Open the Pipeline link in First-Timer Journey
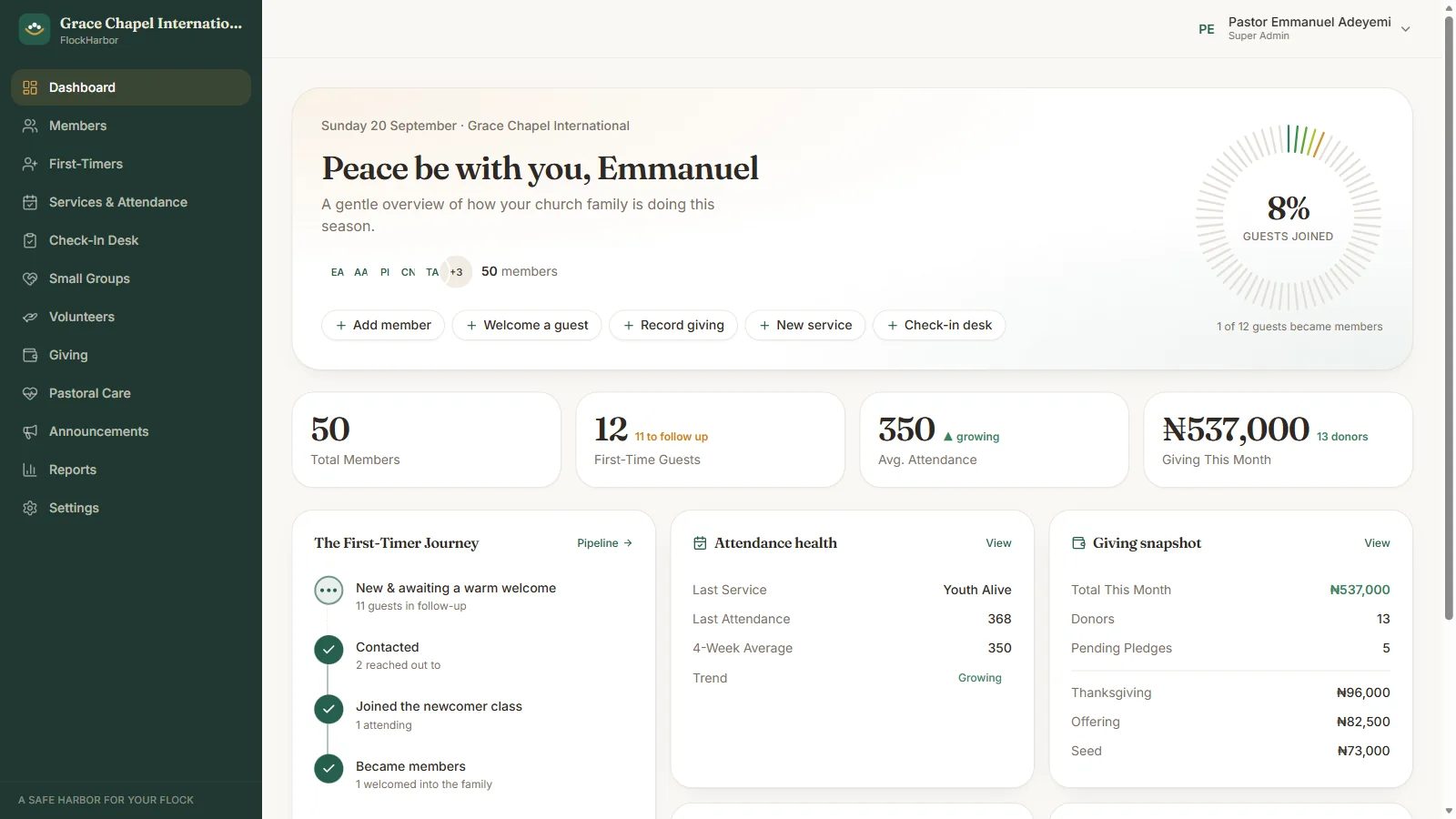This screenshot has width=1456, height=819. [x=604, y=543]
